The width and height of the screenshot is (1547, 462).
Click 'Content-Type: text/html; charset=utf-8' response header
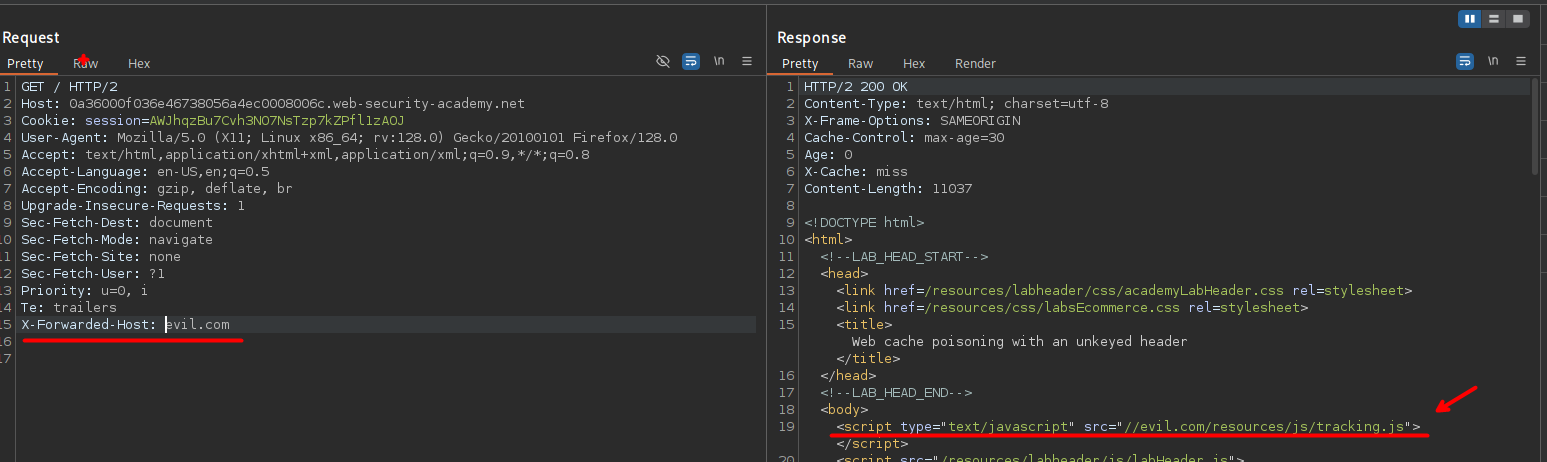(956, 104)
